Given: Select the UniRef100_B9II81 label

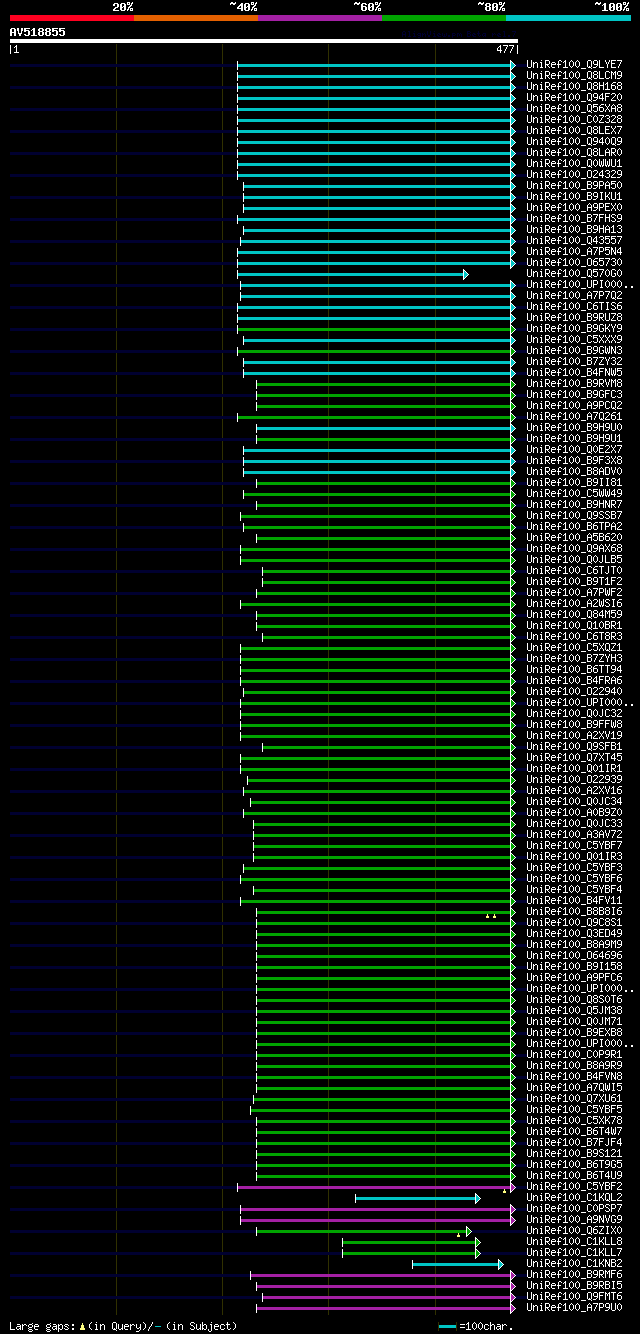Looking at the screenshot, I should pos(574,483).
